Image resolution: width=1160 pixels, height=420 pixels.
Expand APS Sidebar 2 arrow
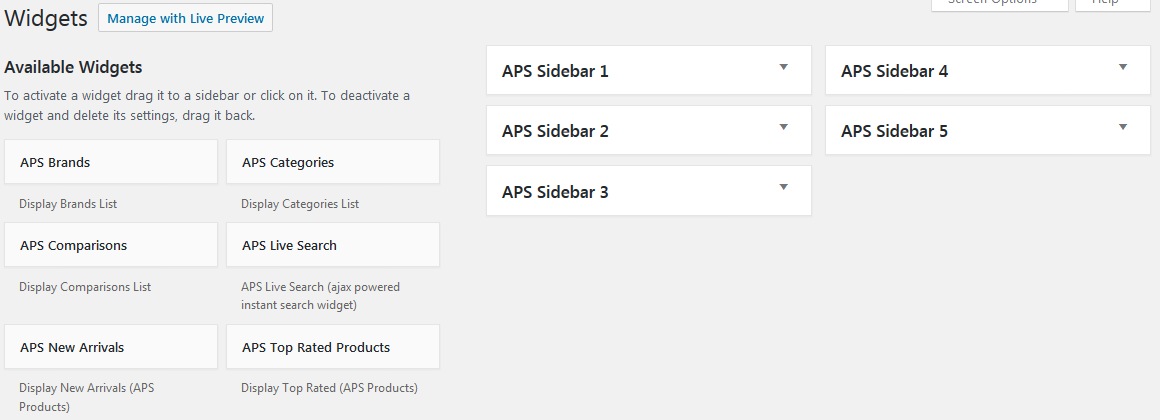click(x=783, y=127)
